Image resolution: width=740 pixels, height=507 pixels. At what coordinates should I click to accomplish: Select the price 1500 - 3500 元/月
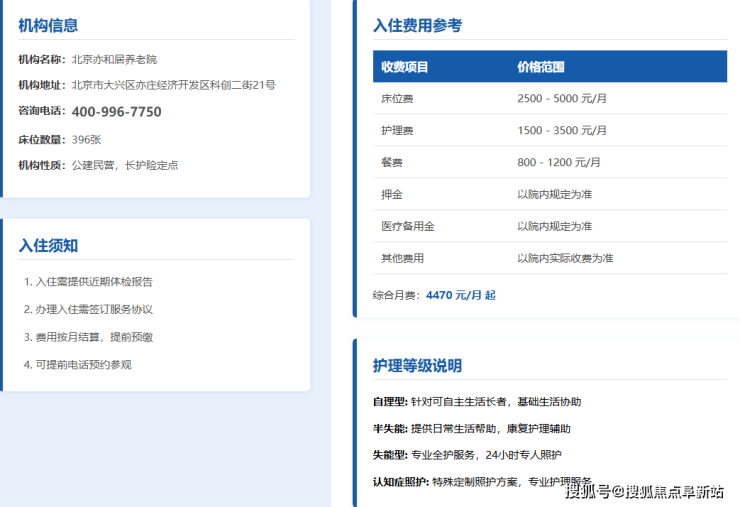pos(562,131)
